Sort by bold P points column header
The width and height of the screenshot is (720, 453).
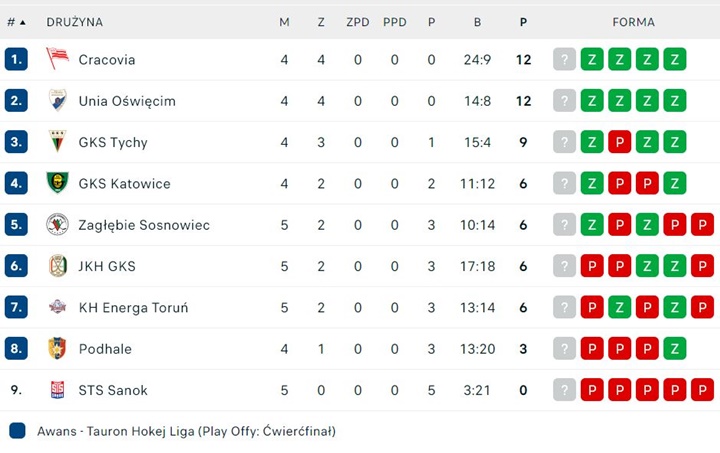pyautogui.click(x=523, y=22)
